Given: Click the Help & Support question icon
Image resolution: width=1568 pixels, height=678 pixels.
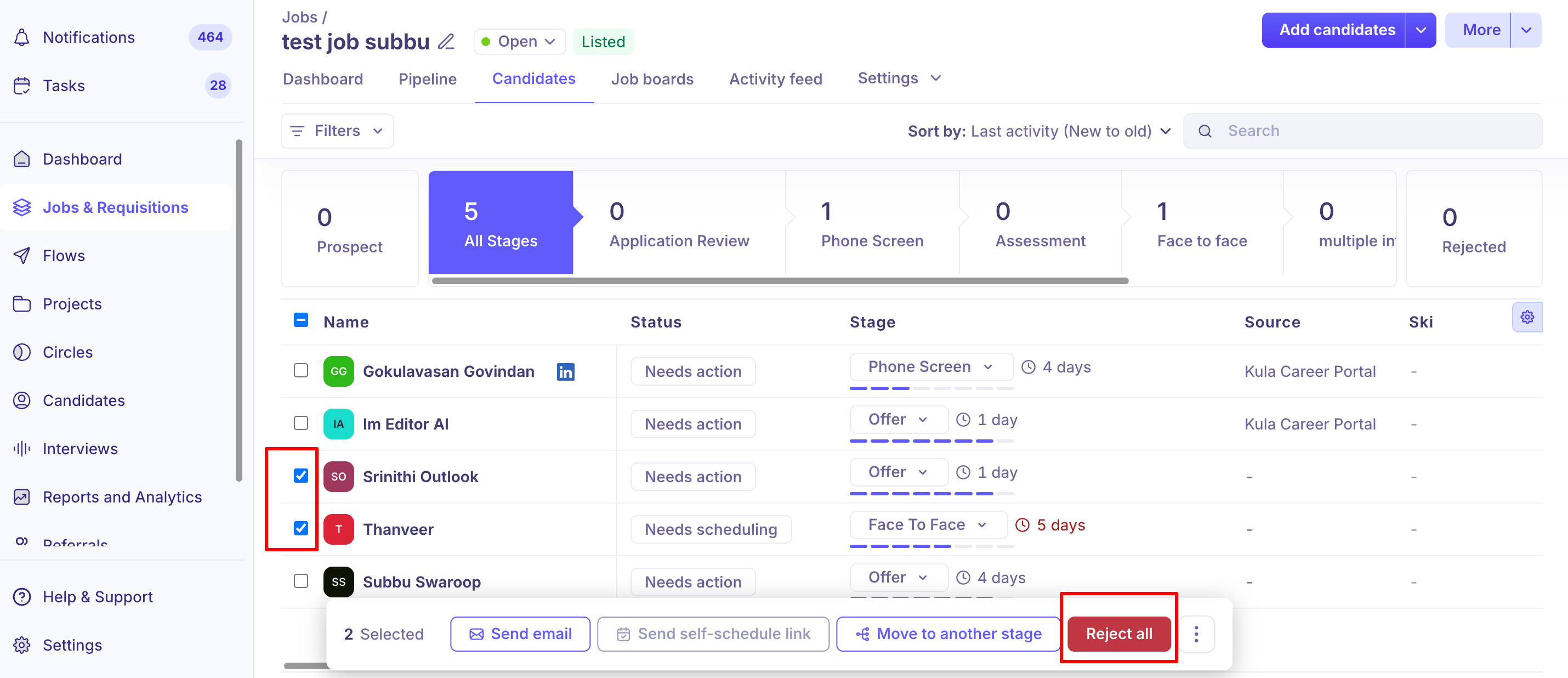Looking at the screenshot, I should tap(22, 596).
